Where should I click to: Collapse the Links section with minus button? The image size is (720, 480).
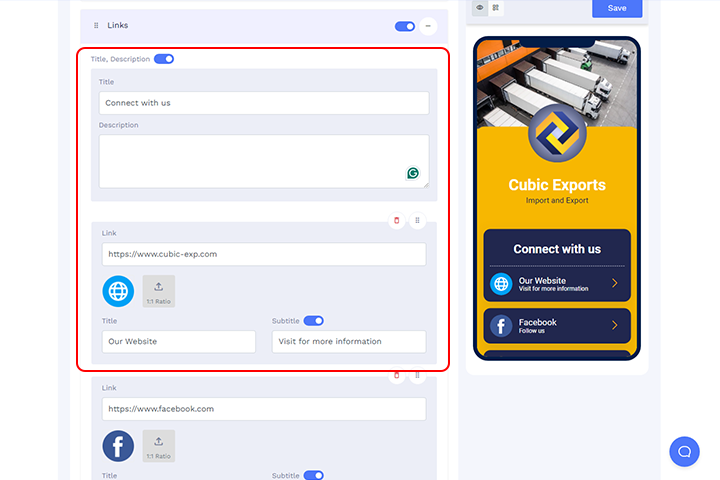tap(428, 26)
